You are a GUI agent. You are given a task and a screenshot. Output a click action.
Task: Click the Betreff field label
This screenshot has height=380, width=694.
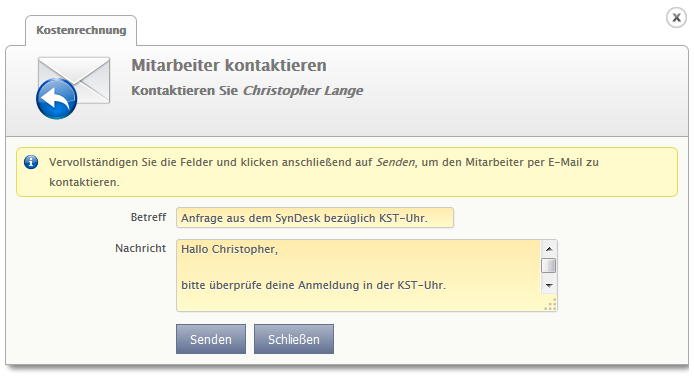point(148,217)
